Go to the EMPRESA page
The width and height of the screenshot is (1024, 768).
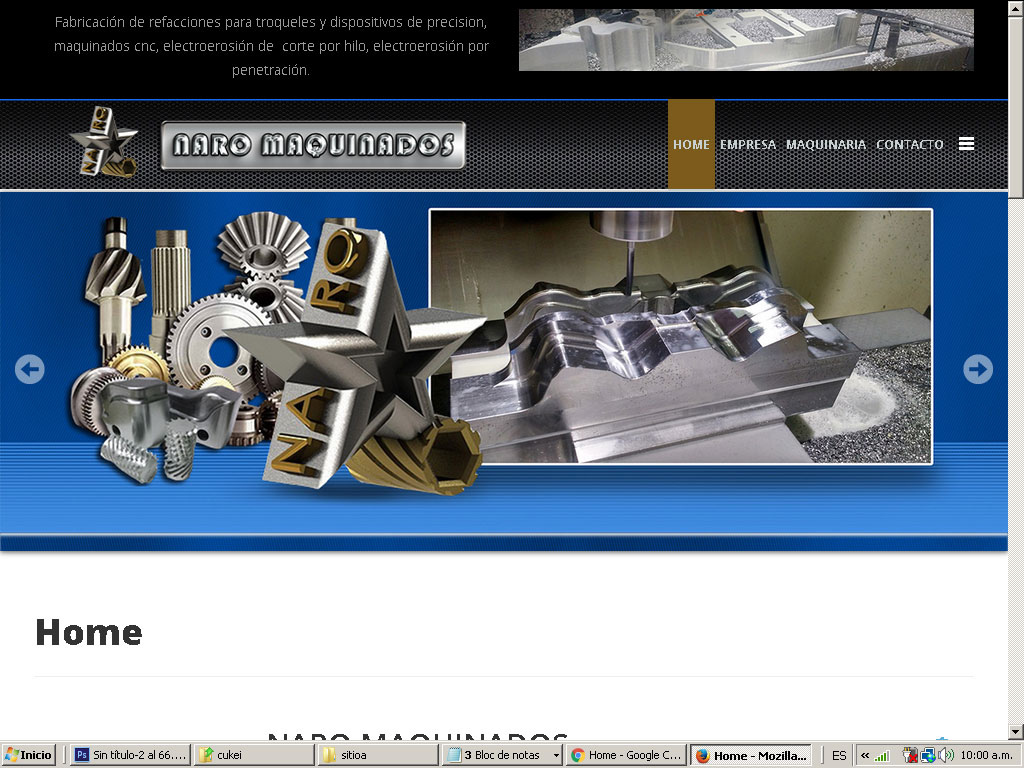(x=748, y=144)
